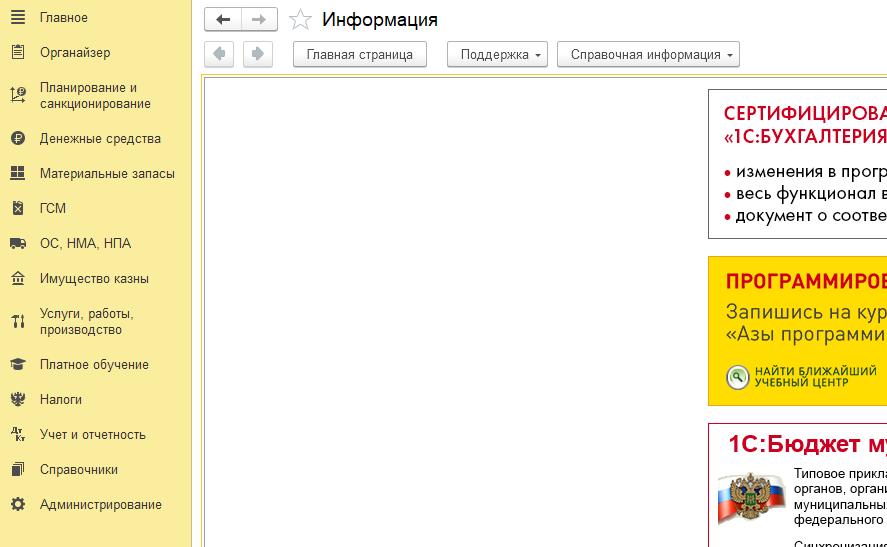Viewport: 887px width, 547px height.
Task: Open the Налоги section
Action: pos(61,400)
